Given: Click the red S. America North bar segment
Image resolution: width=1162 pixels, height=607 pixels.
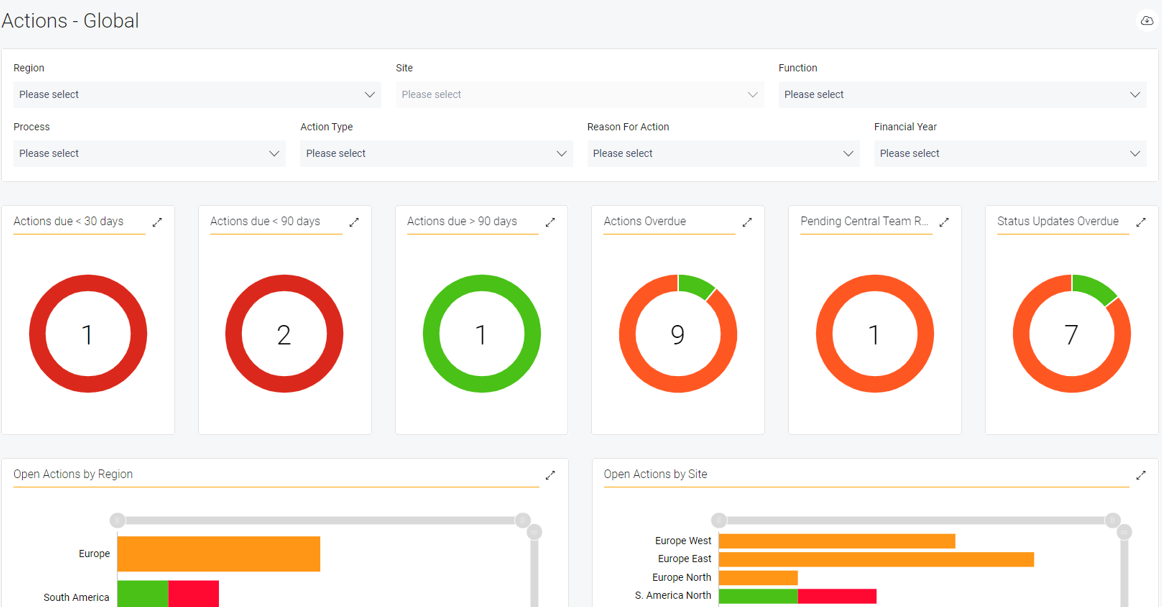Looking at the screenshot, I should (x=837, y=596).
